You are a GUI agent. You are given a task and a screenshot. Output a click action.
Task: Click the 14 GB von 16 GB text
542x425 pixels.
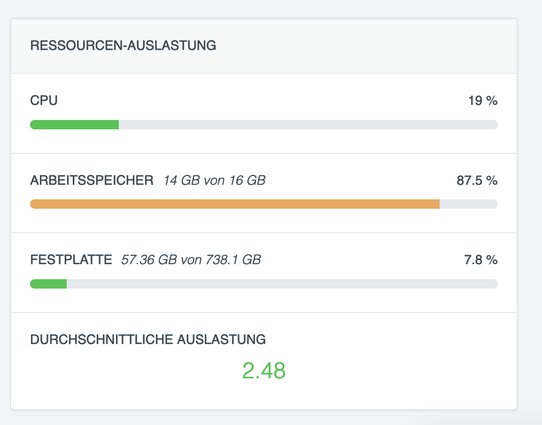point(214,180)
